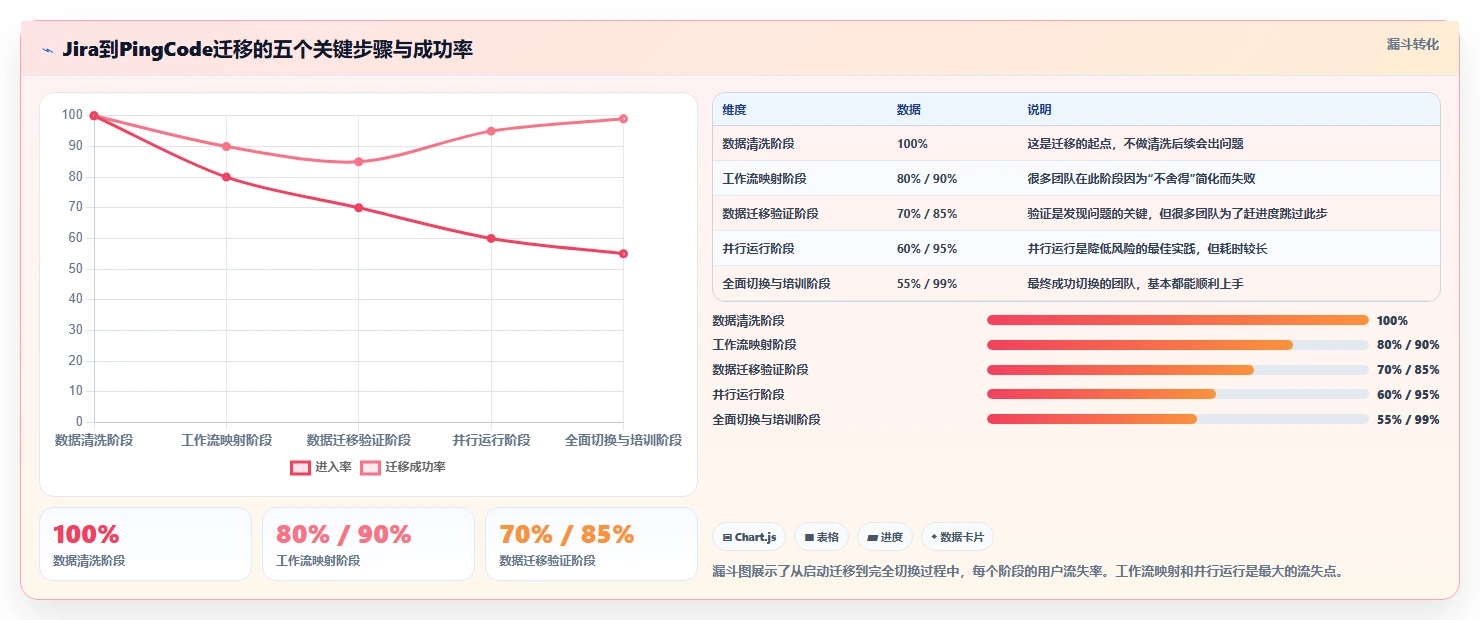This screenshot has width=1480, height=620.
Task: Click the 迁移成功率 point at 并行运行阶段 (95)
Action: click(491, 131)
